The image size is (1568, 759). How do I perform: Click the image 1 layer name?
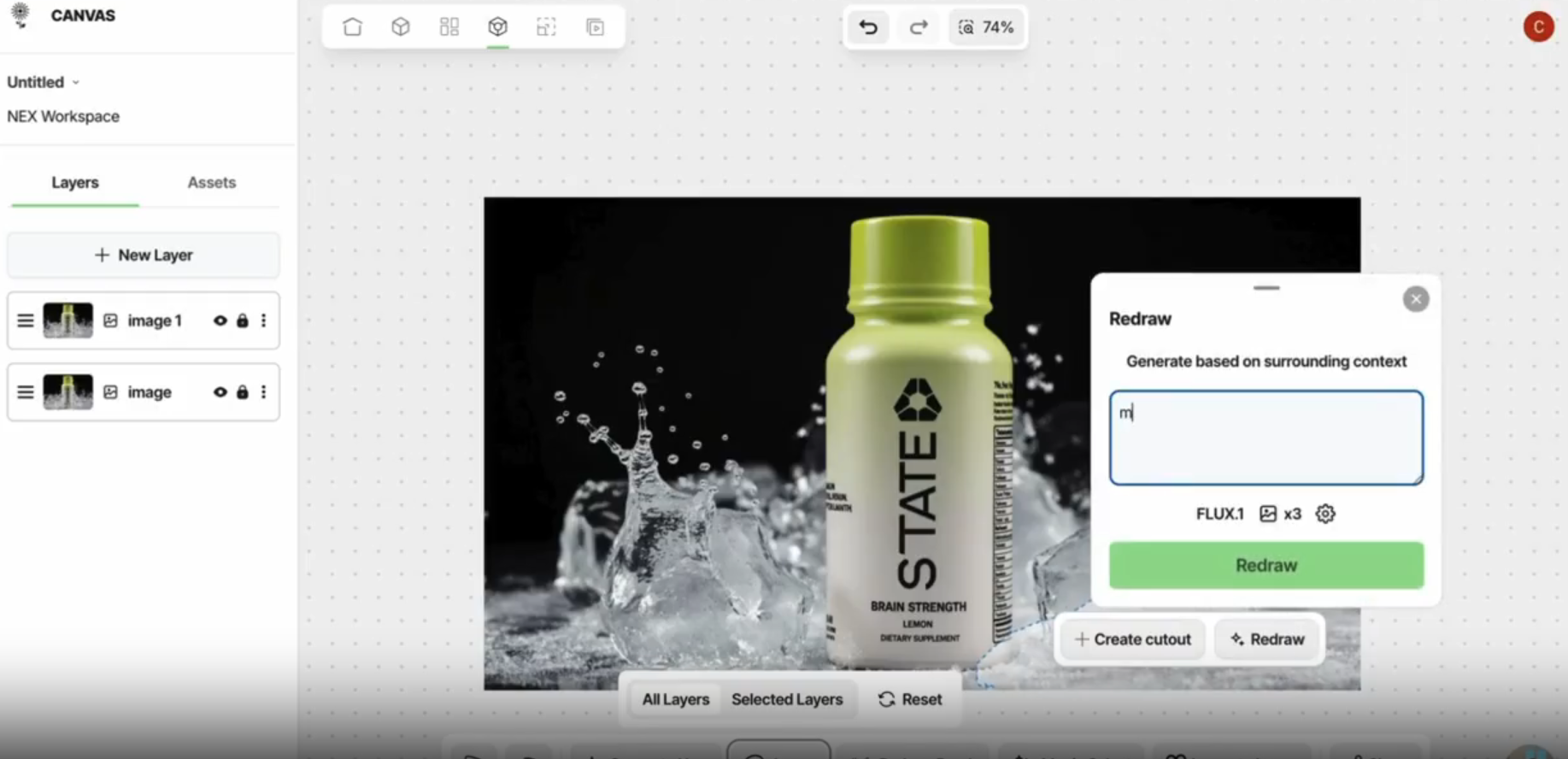155,321
